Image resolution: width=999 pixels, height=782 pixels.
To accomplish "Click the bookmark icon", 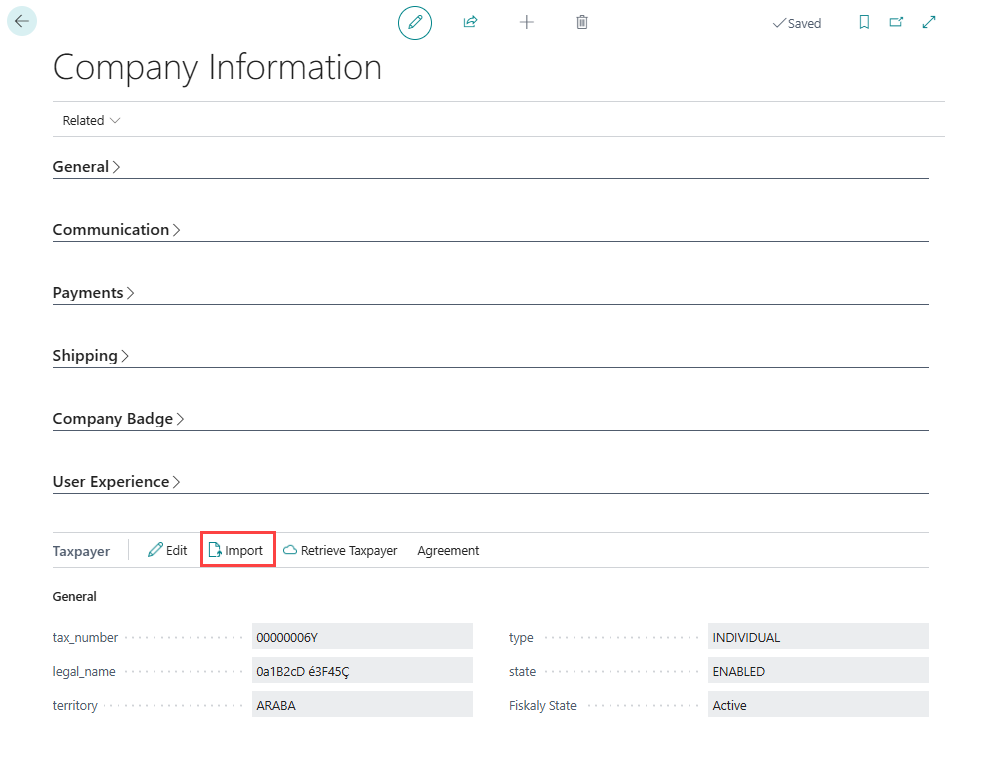I will point(865,22).
